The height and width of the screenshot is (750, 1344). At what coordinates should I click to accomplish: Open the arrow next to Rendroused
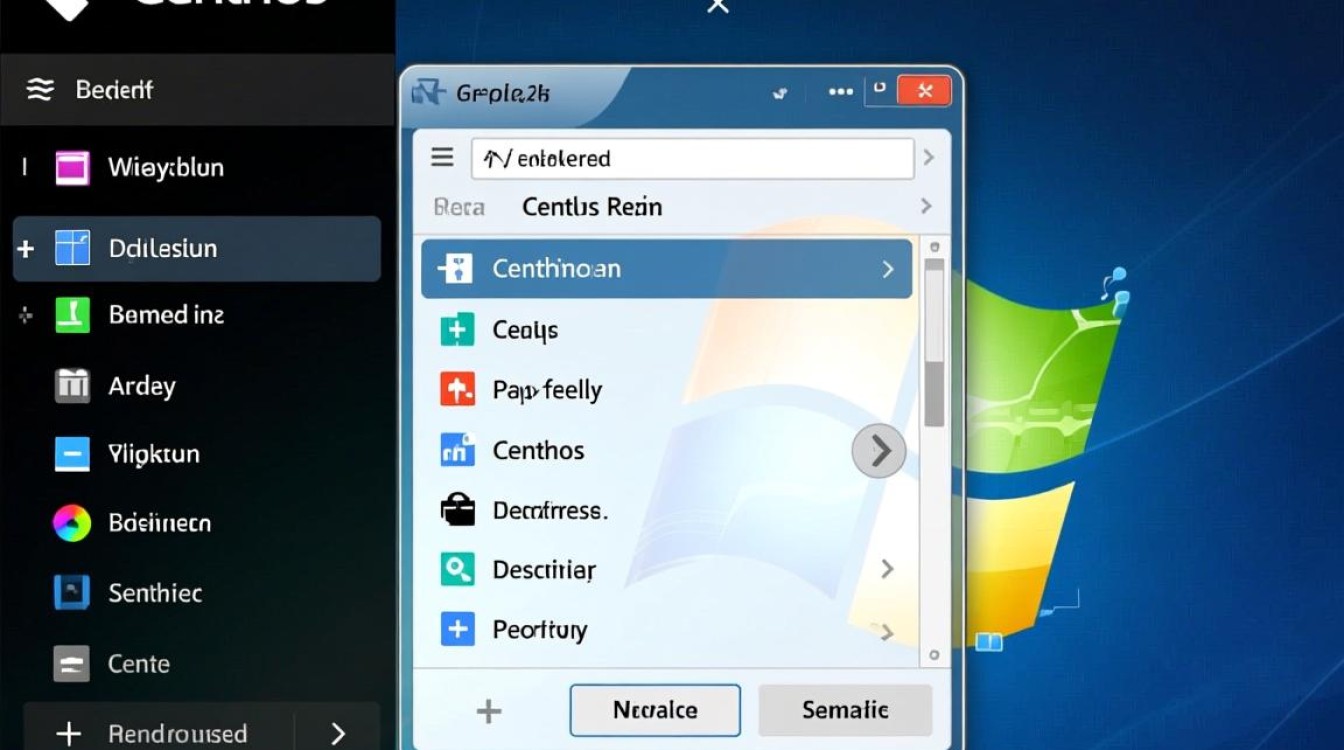tap(338, 734)
